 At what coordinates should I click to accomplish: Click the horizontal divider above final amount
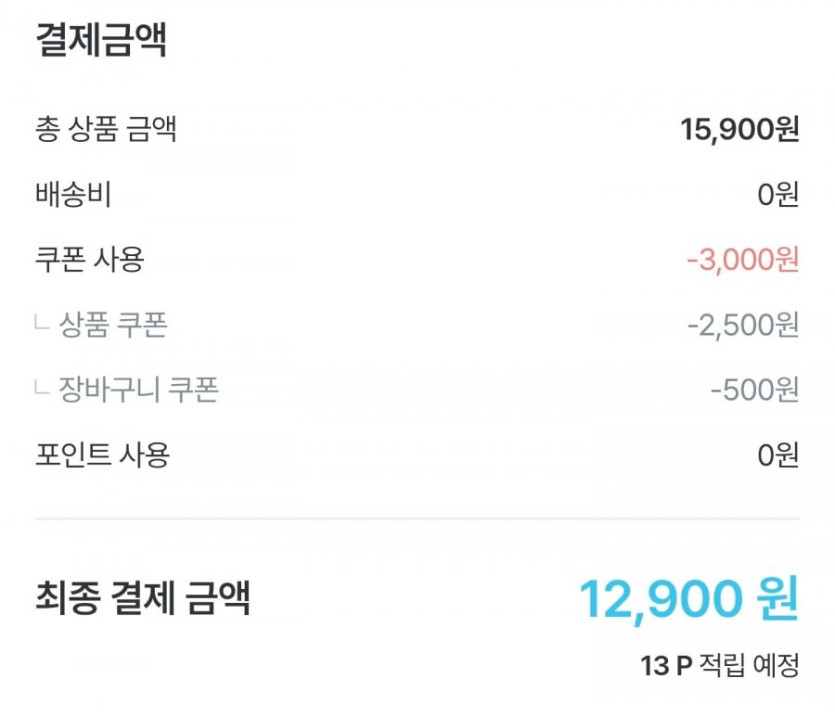click(x=417, y=519)
